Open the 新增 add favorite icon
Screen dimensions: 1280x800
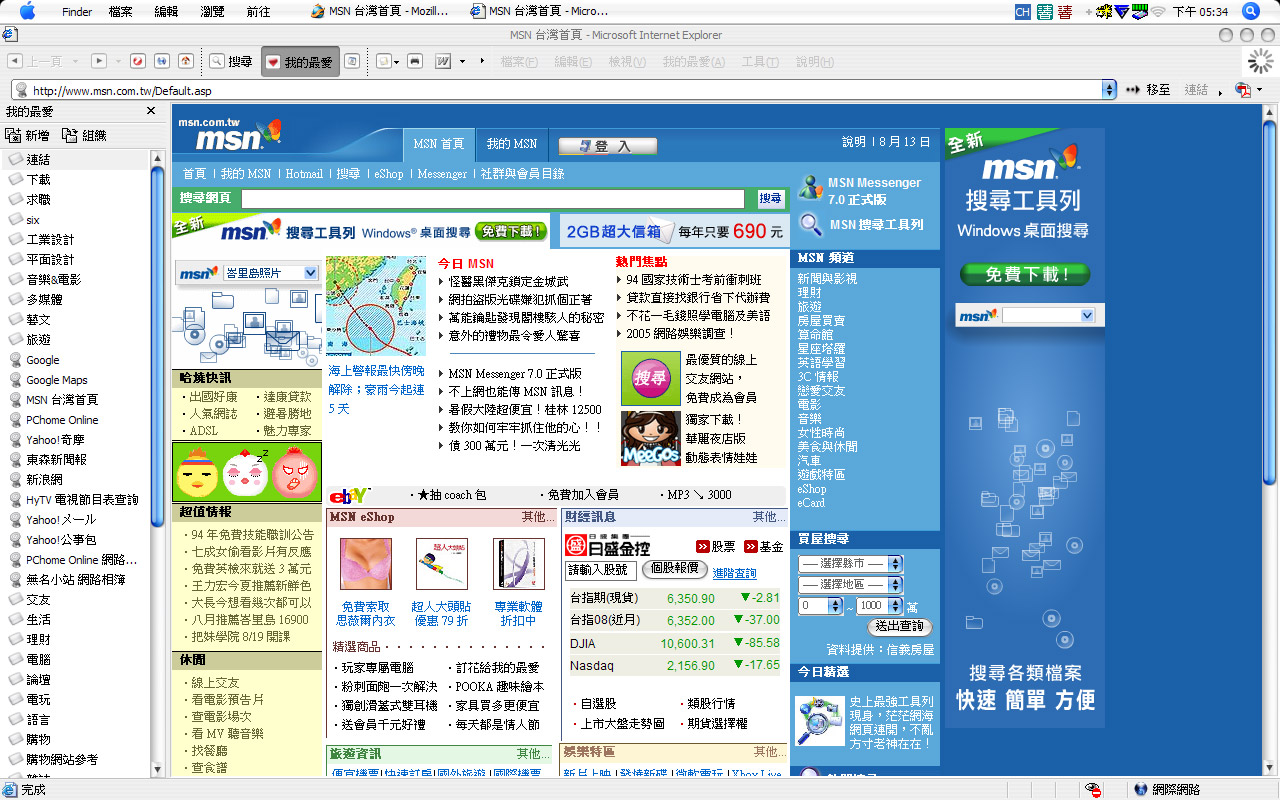[x=27, y=135]
